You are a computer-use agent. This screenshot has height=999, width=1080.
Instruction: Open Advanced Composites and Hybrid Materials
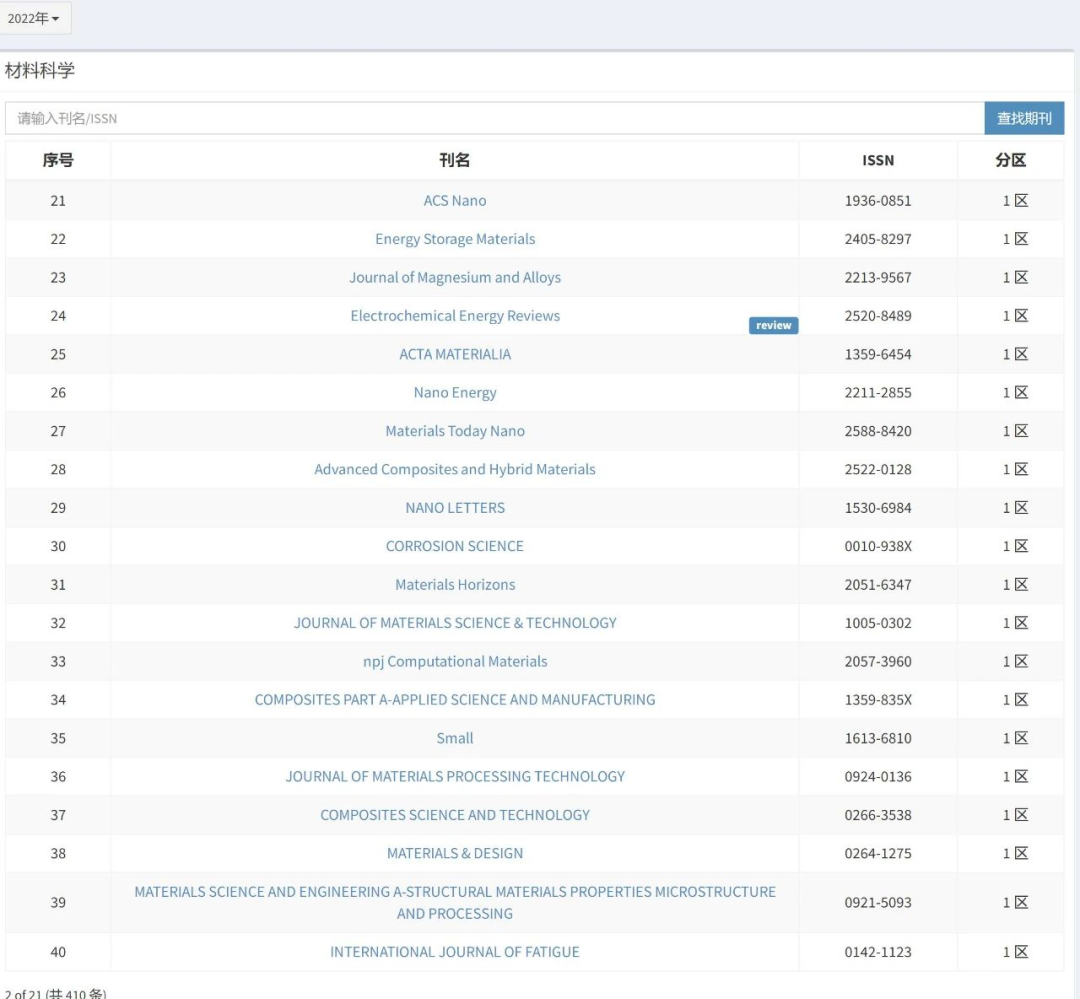coord(454,469)
